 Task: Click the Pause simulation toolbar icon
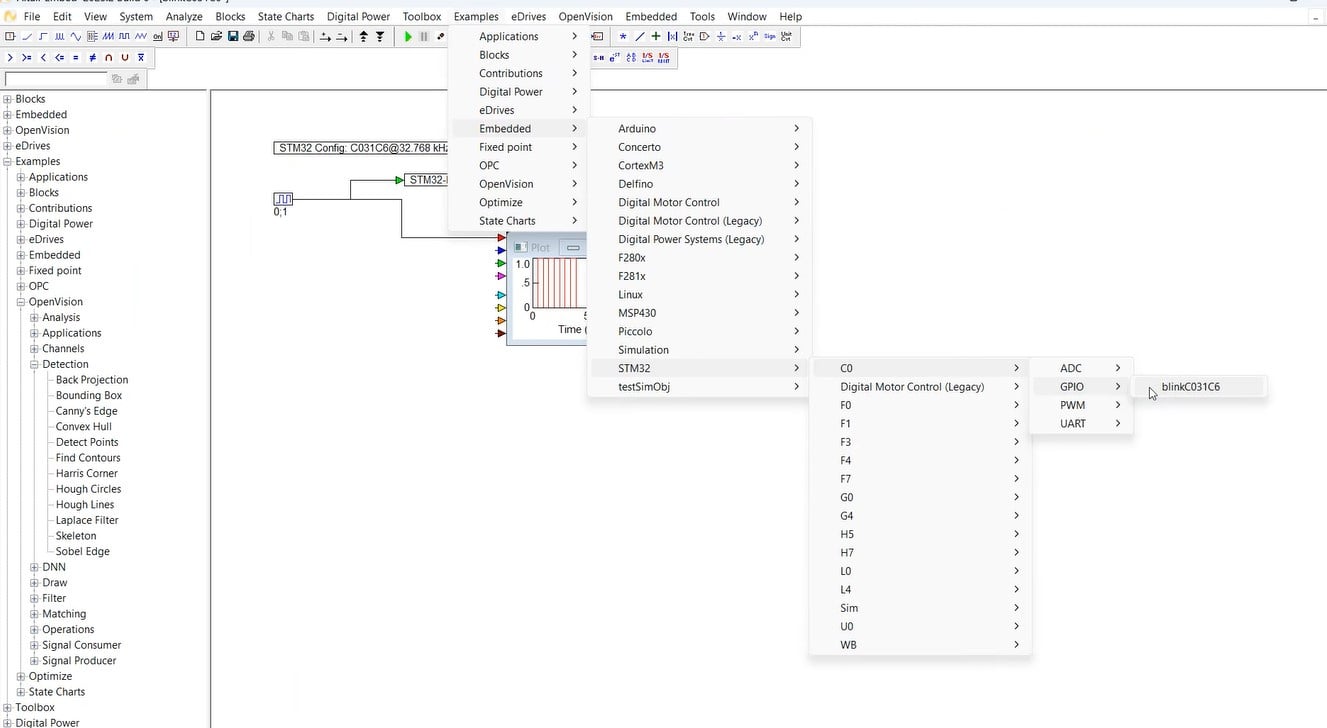coord(424,37)
